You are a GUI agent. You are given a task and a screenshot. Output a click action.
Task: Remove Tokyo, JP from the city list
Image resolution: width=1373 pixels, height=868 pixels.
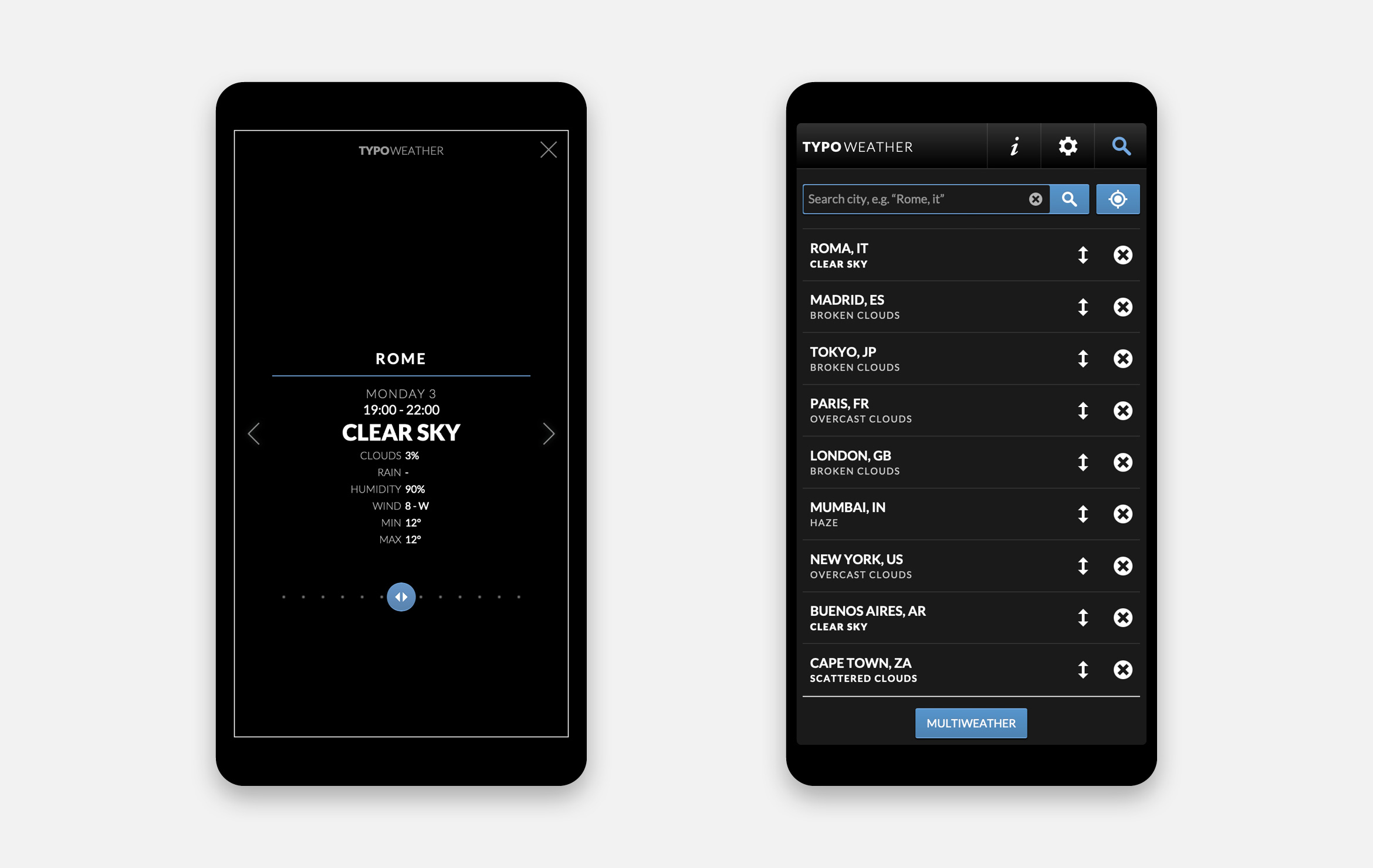tap(1123, 358)
